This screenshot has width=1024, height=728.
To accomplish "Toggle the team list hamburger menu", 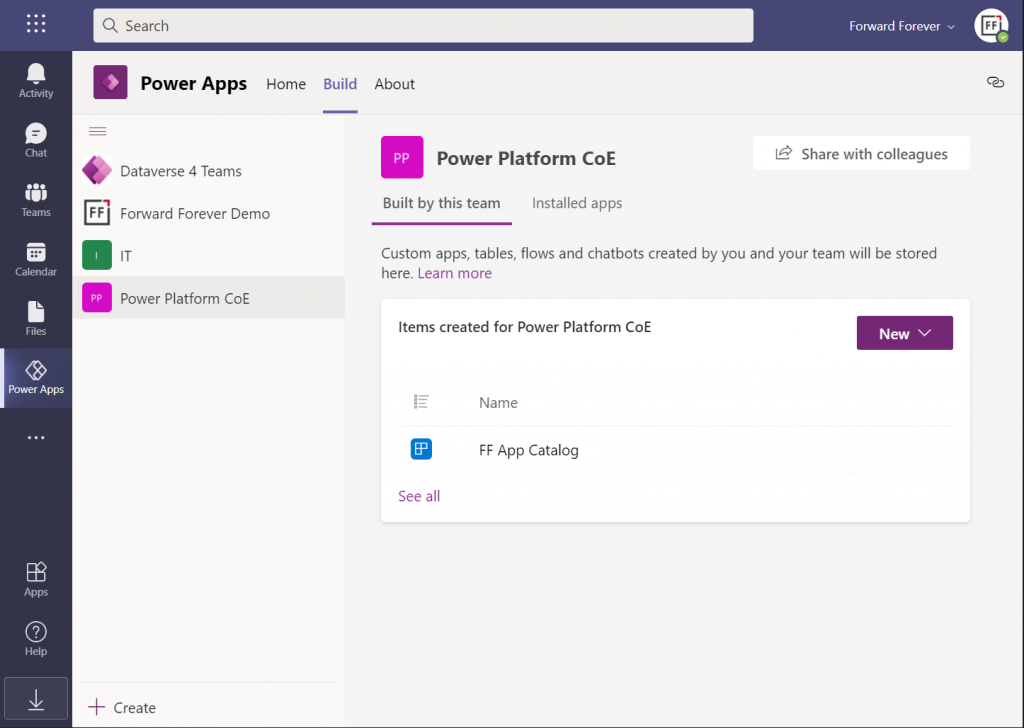I will tap(97, 131).
